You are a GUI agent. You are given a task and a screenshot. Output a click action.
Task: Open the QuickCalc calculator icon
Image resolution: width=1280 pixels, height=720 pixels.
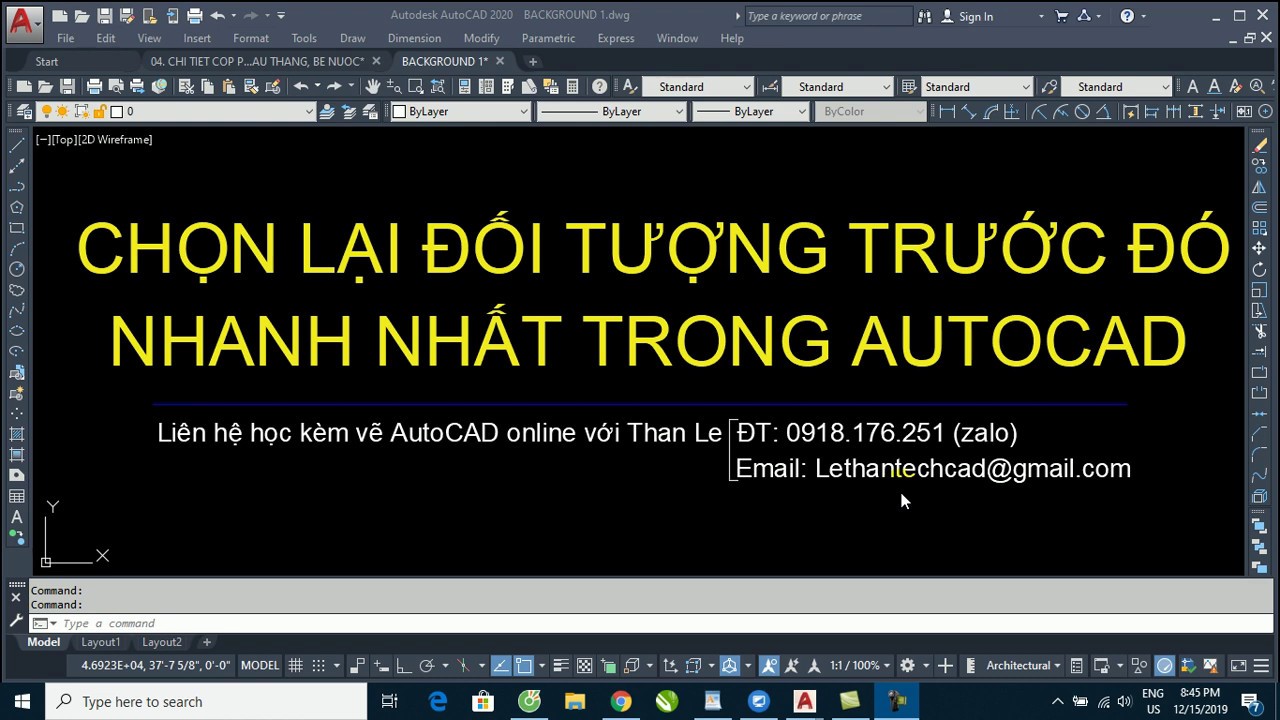tap(573, 86)
